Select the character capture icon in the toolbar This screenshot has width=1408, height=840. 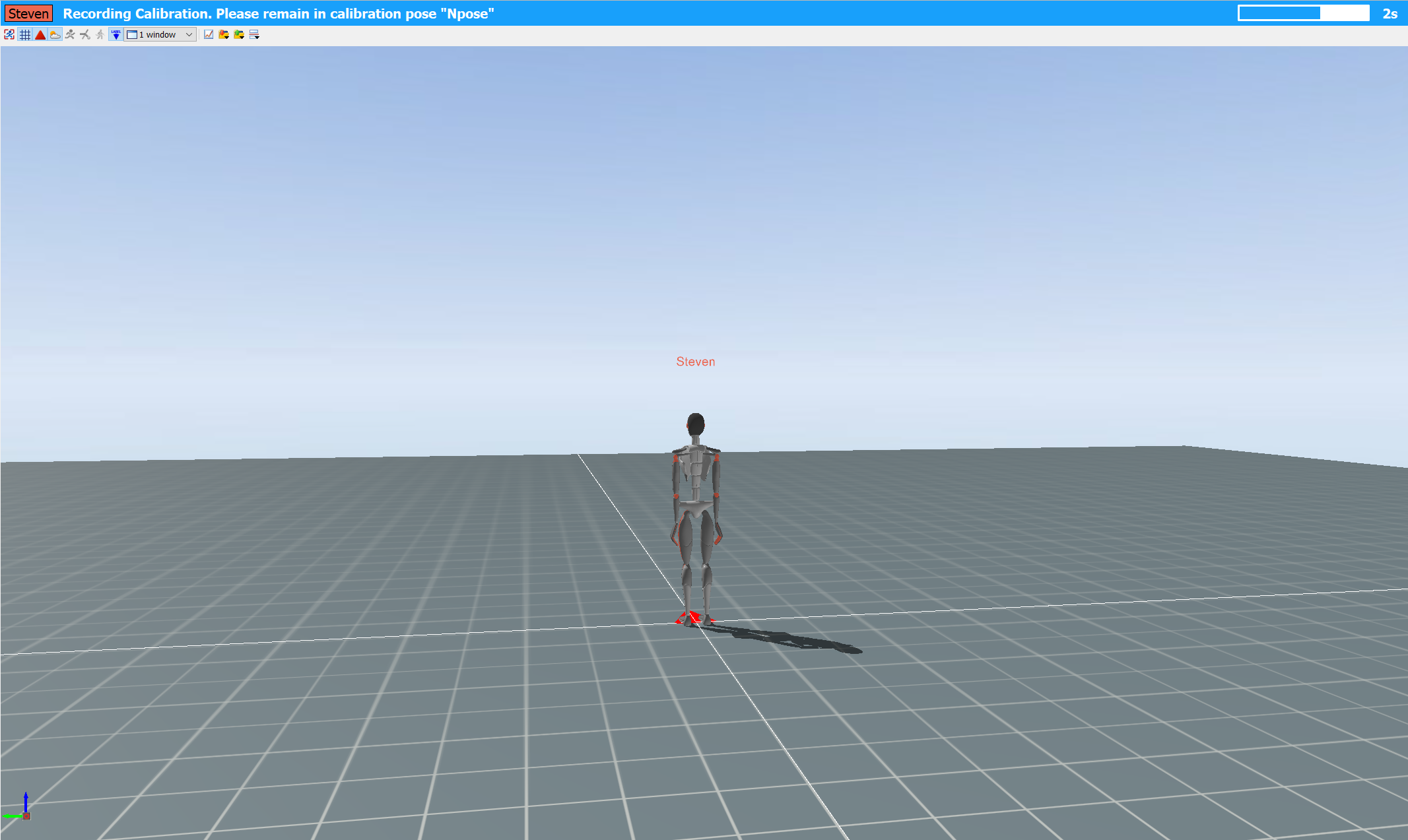point(9,34)
